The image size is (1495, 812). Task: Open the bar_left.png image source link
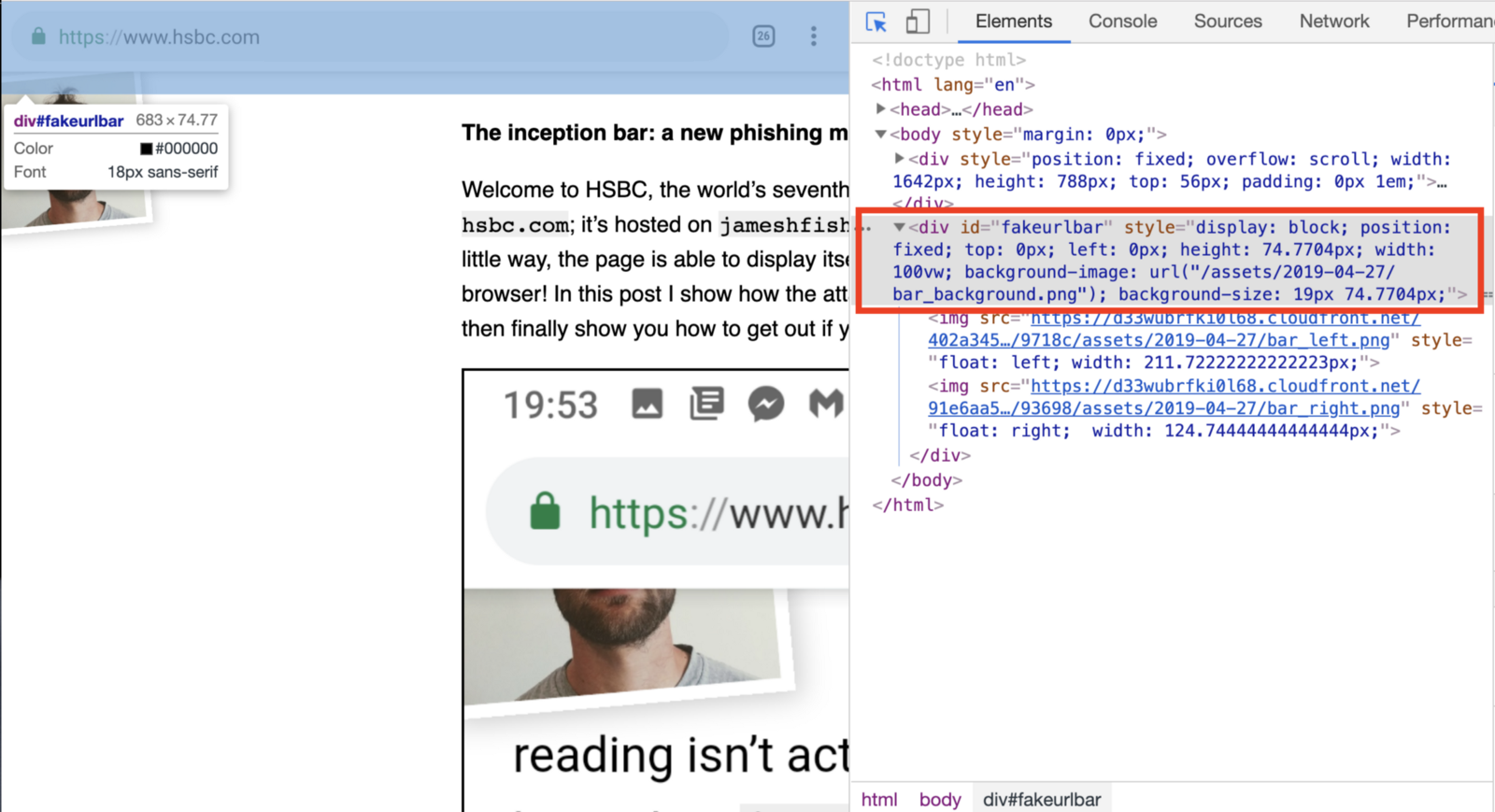pyautogui.click(x=1159, y=340)
